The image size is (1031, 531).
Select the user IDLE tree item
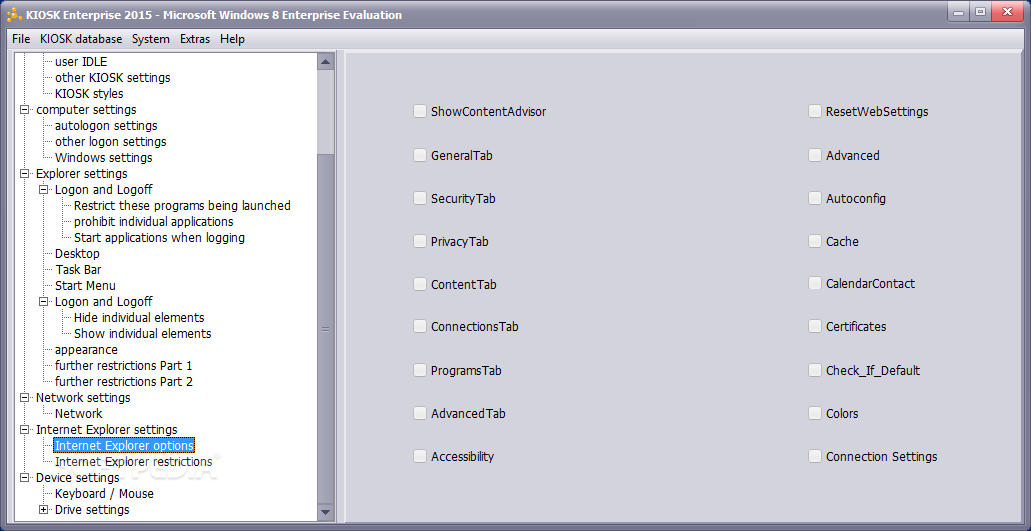[81, 62]
